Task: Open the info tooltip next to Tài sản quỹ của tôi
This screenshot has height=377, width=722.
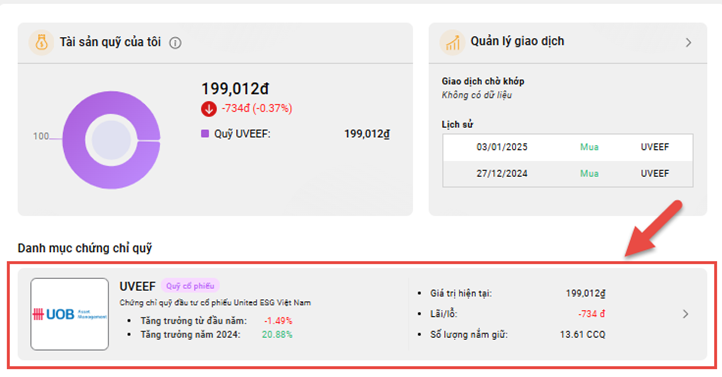Action: (x=175, y=43)
